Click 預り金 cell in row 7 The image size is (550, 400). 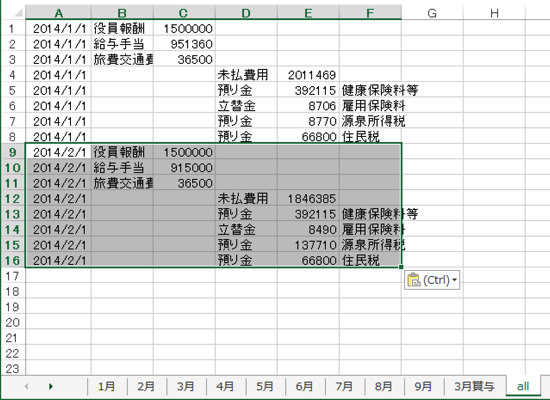(x=246, y=121)
